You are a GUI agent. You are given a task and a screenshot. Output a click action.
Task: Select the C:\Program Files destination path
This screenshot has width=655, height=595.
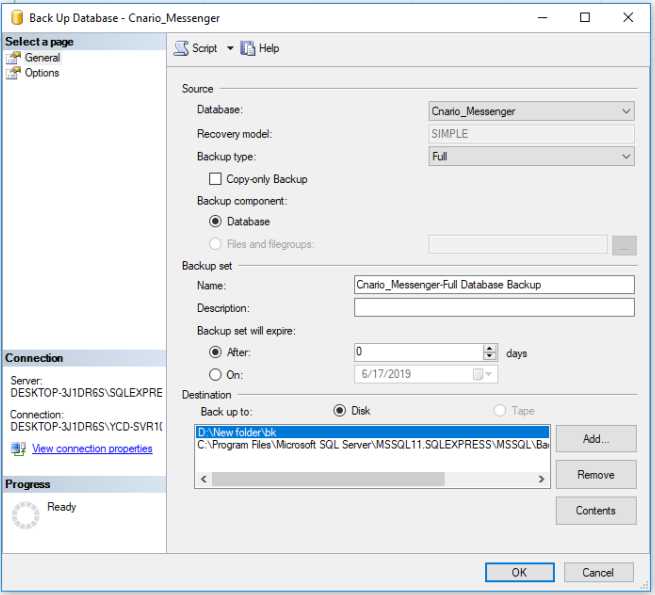point(372,445)
